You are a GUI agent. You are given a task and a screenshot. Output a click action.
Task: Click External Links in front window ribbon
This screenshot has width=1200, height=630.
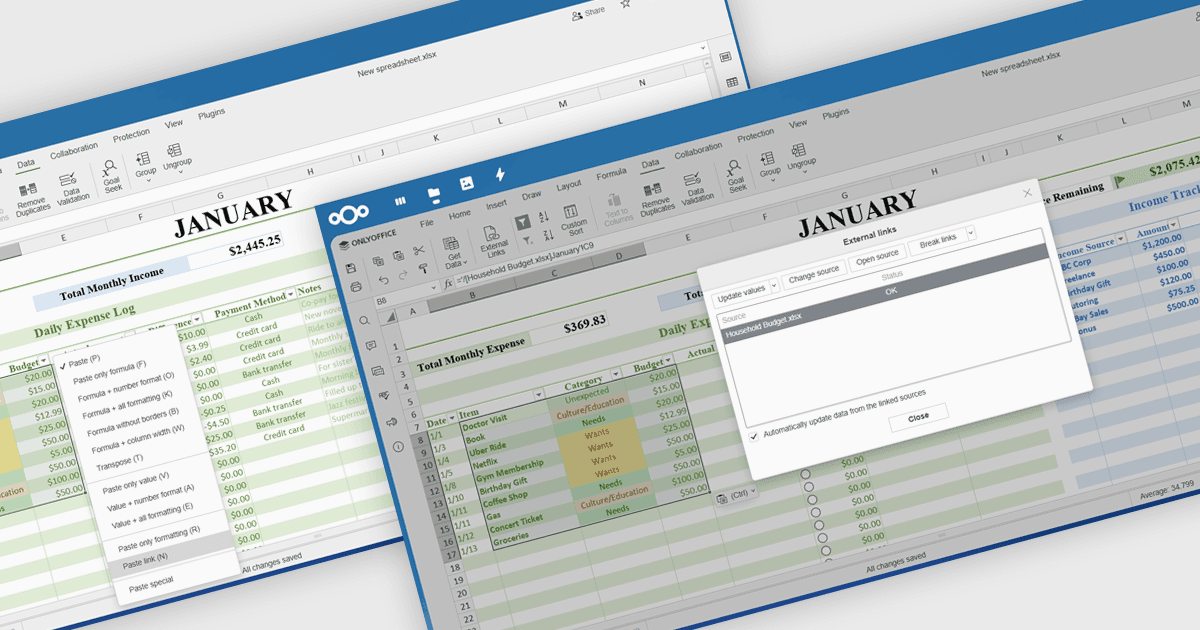pos(493,240)
